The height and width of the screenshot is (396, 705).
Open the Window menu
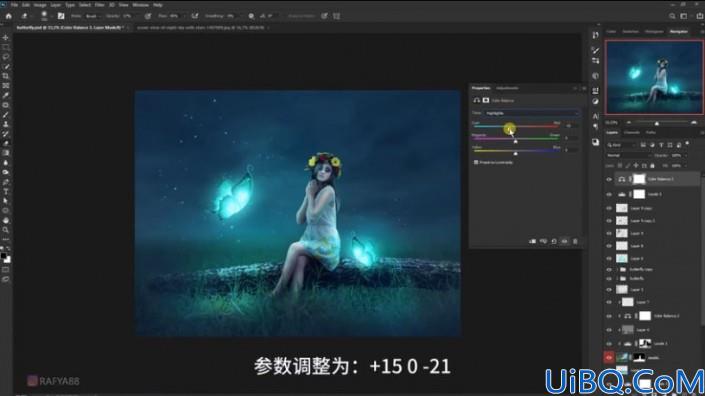click(140, 5)
